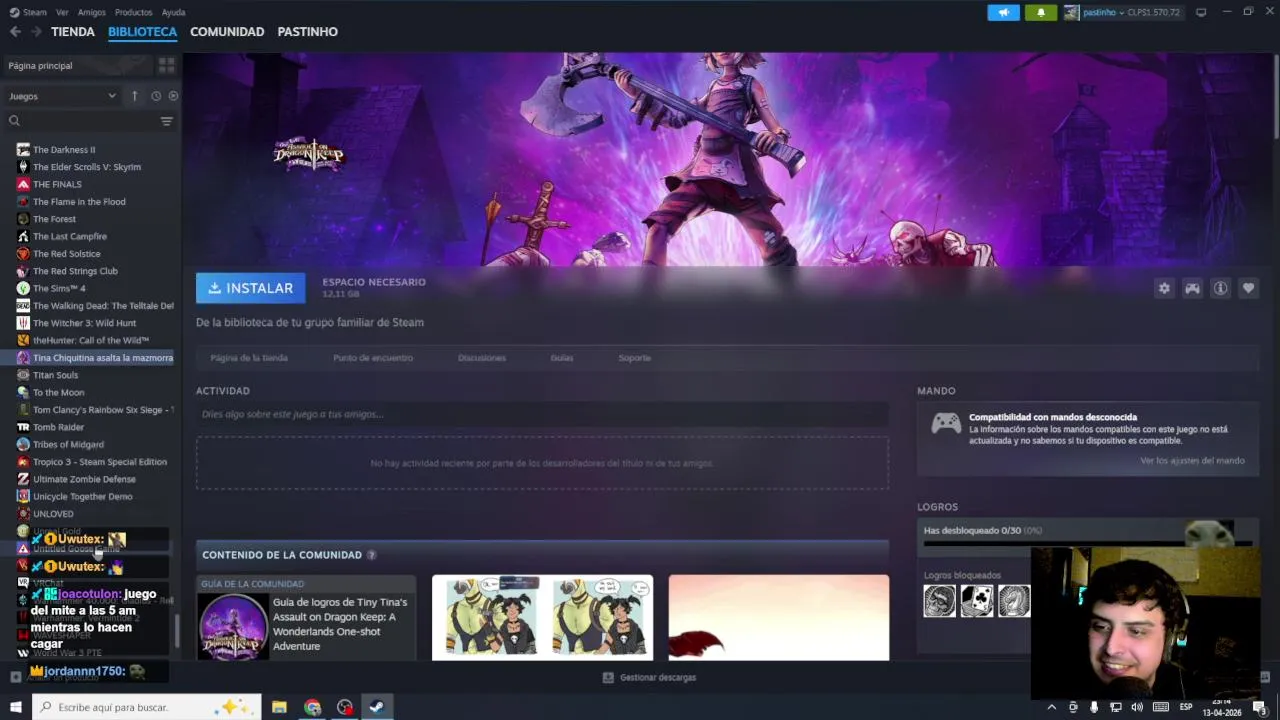Show hidden tray icons chevron
The width and height of the screenshot is (1280, 720).
tap(1051, 707)
